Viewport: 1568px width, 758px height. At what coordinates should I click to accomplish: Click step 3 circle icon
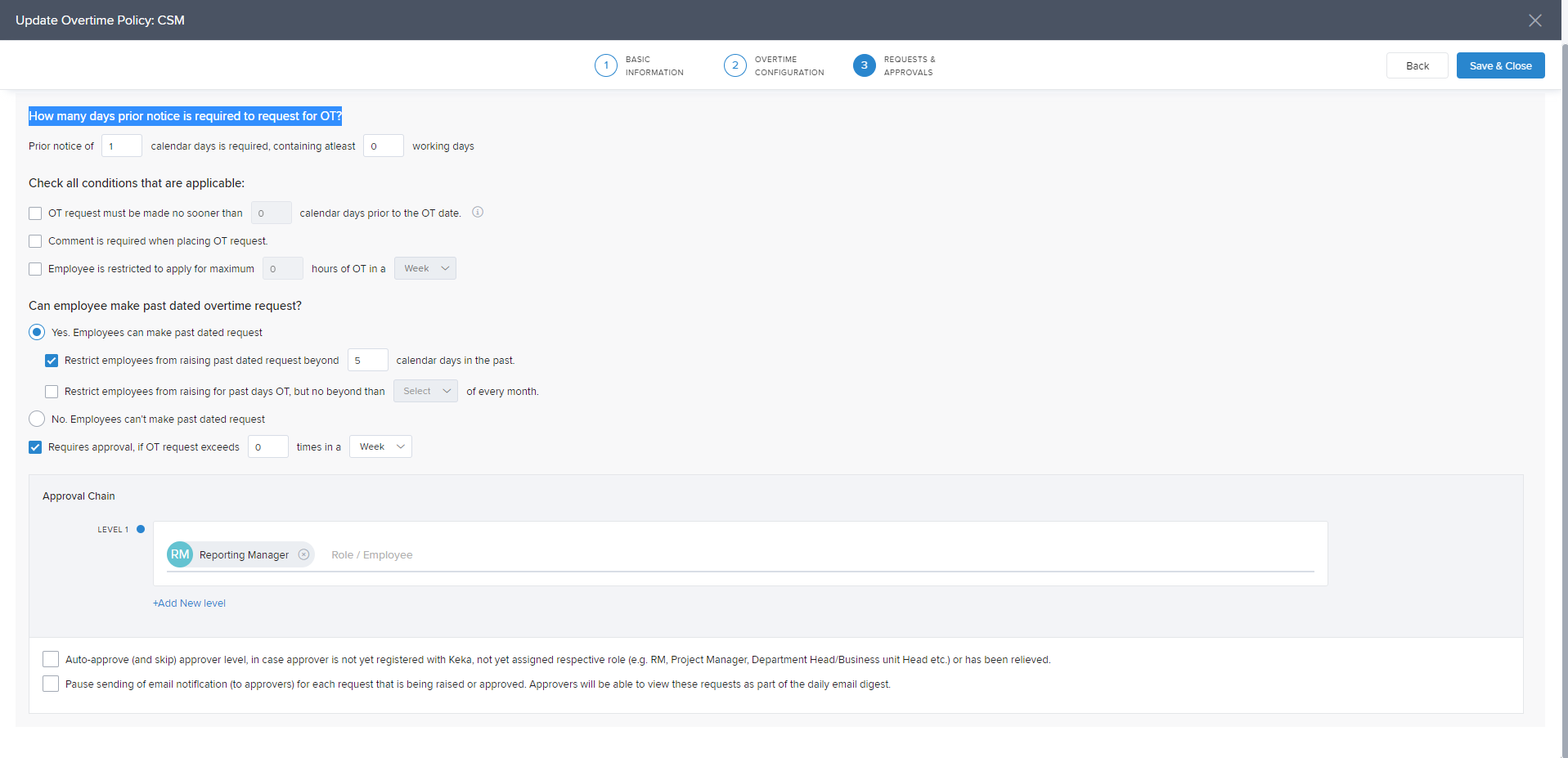[864, 65]
